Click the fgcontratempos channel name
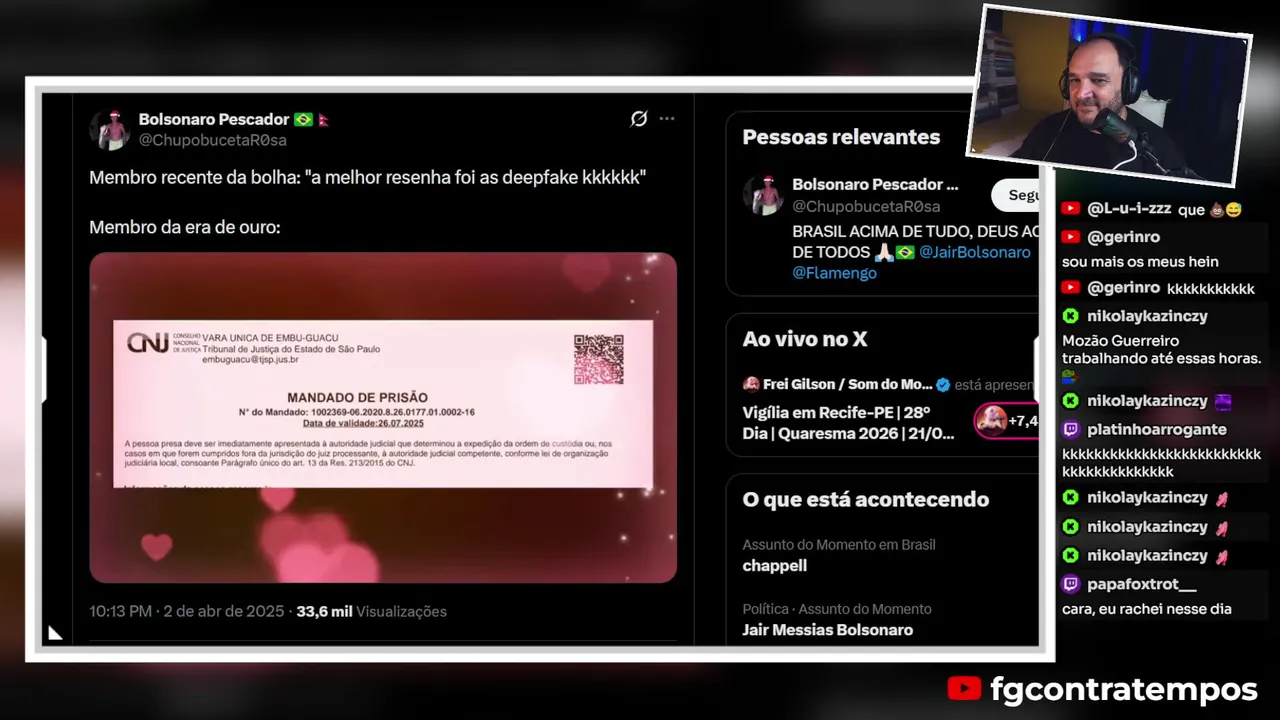1280x720 pixels. click(x=1123, y=689)
